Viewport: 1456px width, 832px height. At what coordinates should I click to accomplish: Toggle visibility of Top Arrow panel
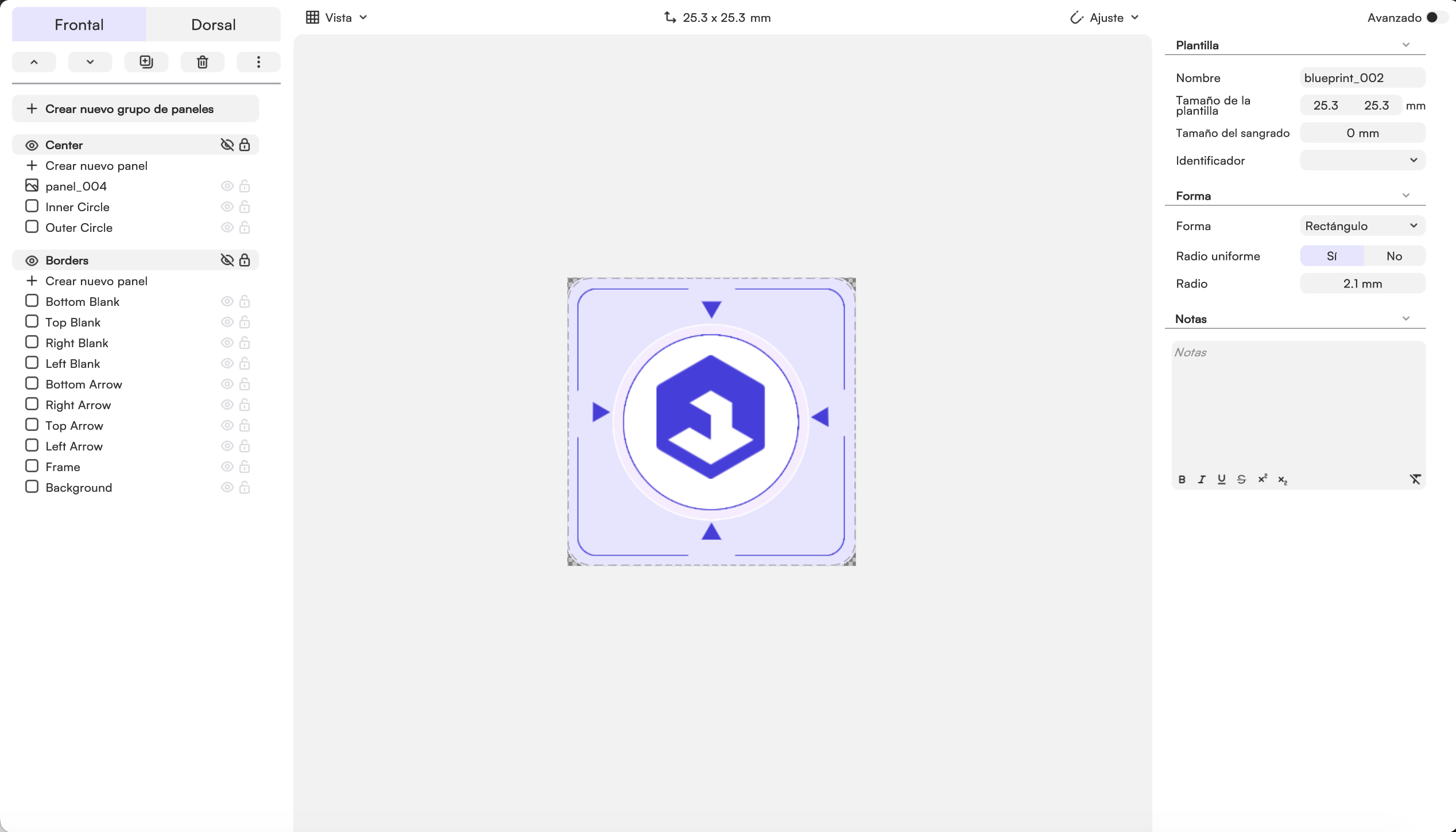(227, 425)
